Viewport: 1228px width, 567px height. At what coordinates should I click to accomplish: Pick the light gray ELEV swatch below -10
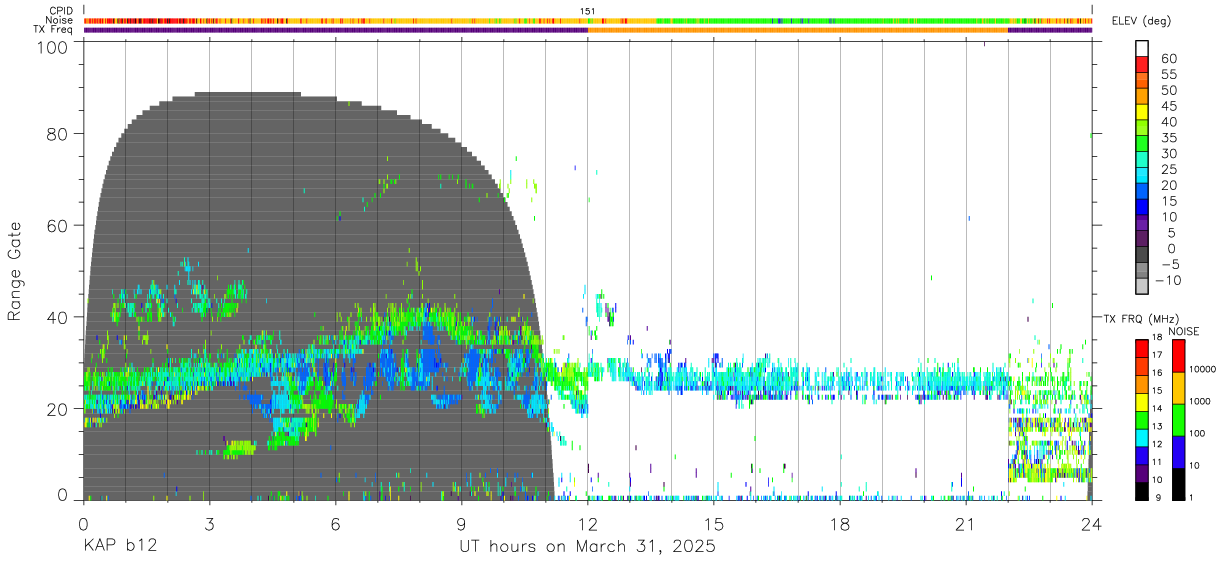[1142, 288]
